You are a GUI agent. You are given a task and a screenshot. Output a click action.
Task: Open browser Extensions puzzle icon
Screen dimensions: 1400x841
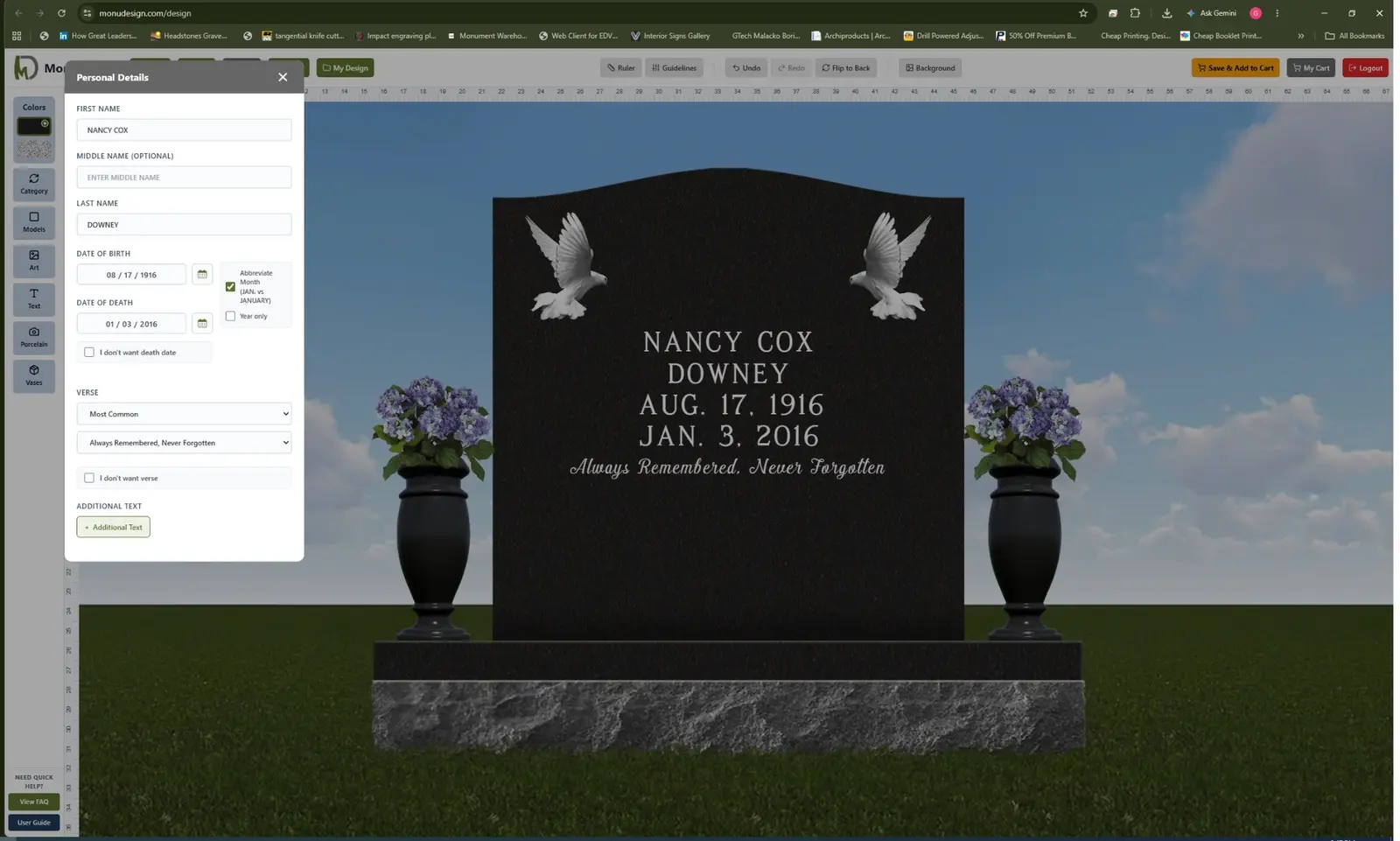pyautogui.click(x=1135, y=13)
